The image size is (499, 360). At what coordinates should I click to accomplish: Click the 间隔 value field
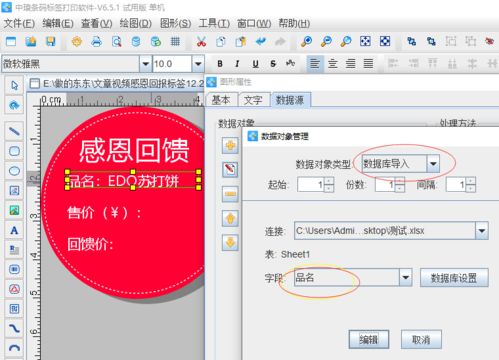click(x=456, y=185)
